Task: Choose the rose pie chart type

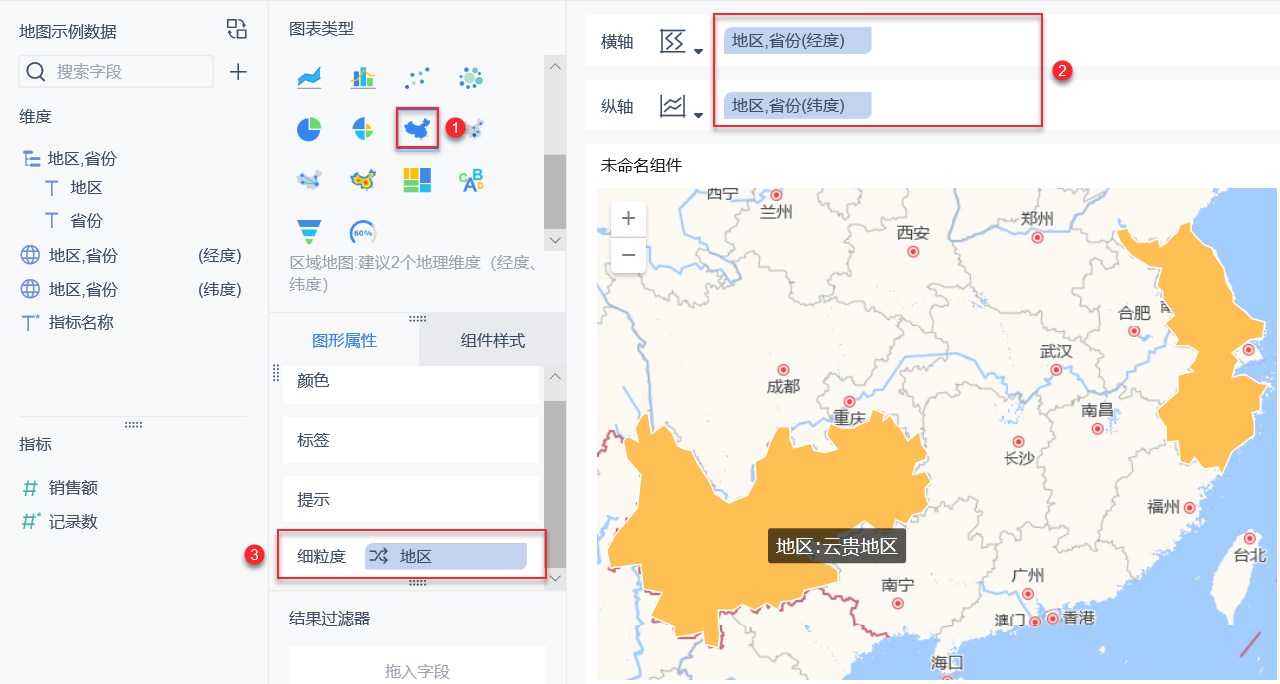Action: [363, 129]
